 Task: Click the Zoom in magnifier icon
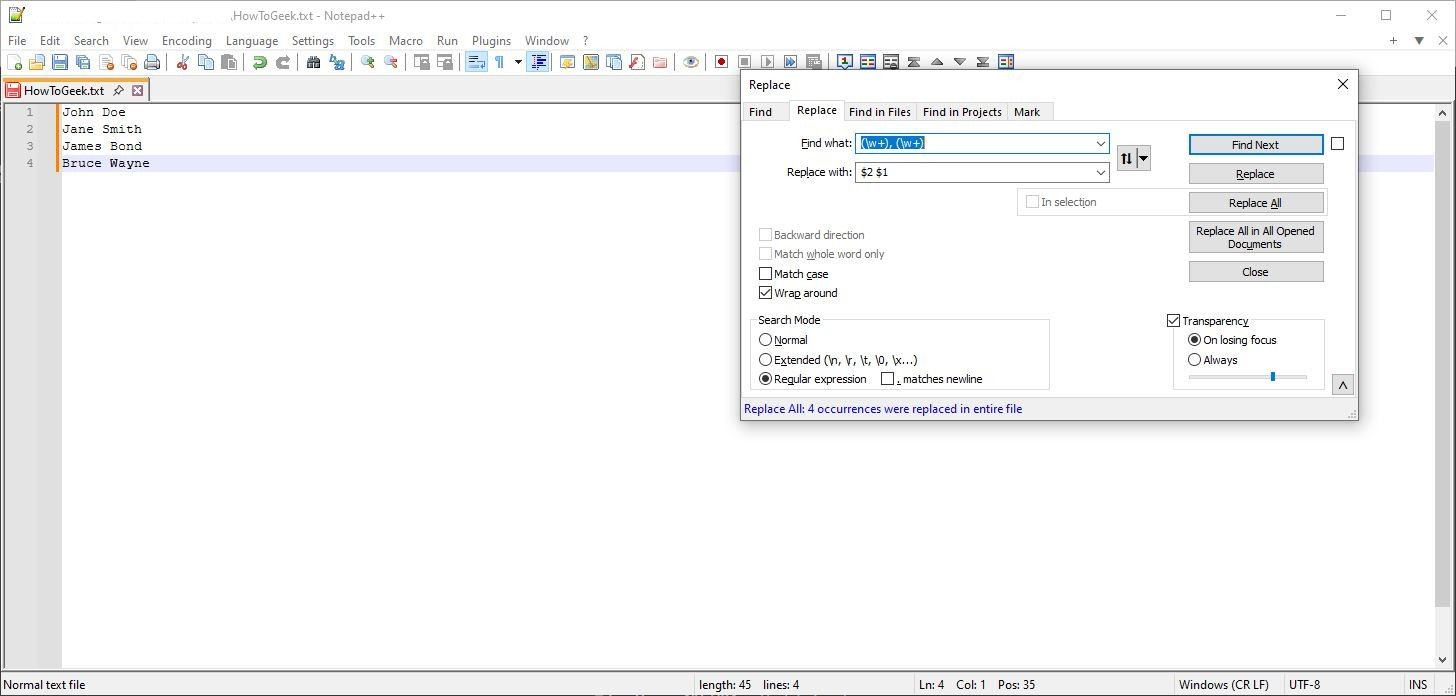pyautogui.click(x=368, y=62)
